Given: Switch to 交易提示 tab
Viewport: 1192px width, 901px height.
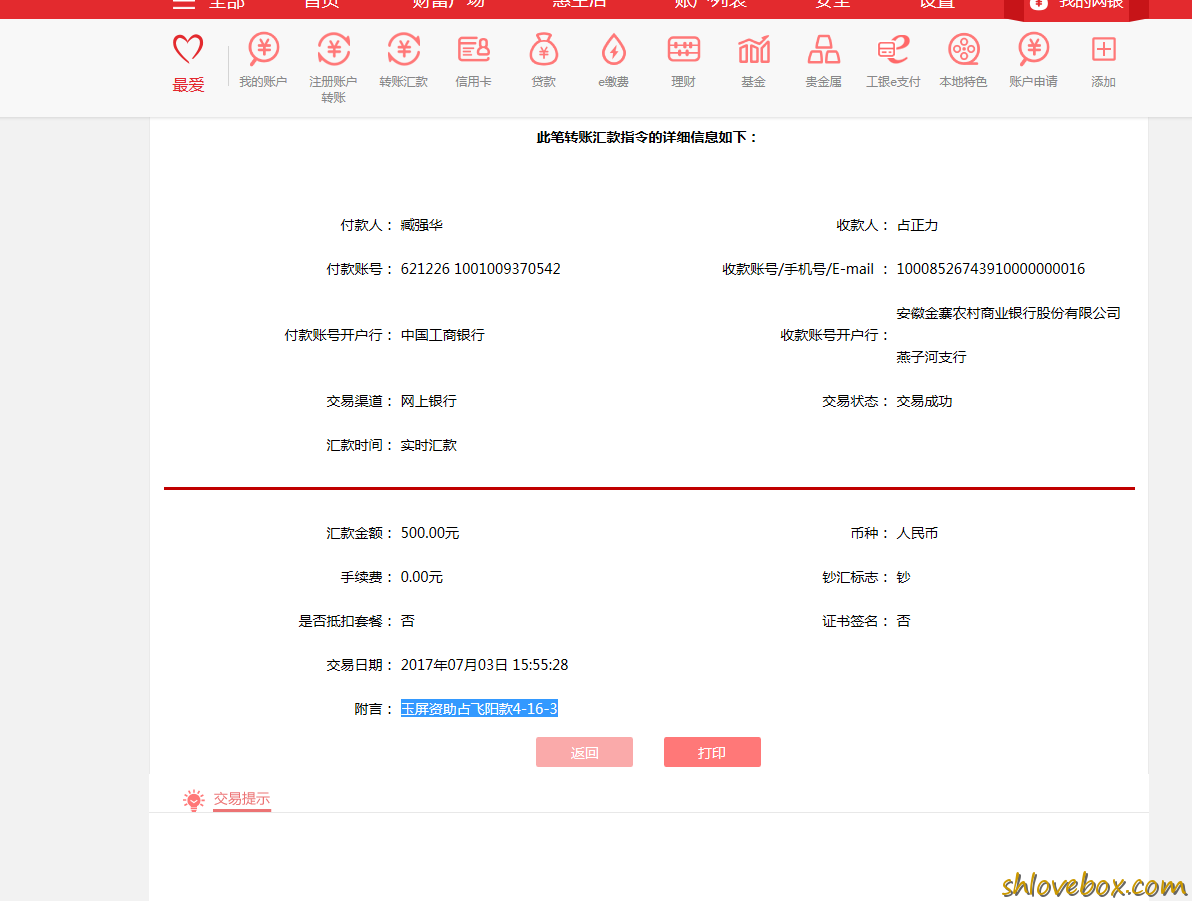Looking at the screenshot, I should coord(241,798).
